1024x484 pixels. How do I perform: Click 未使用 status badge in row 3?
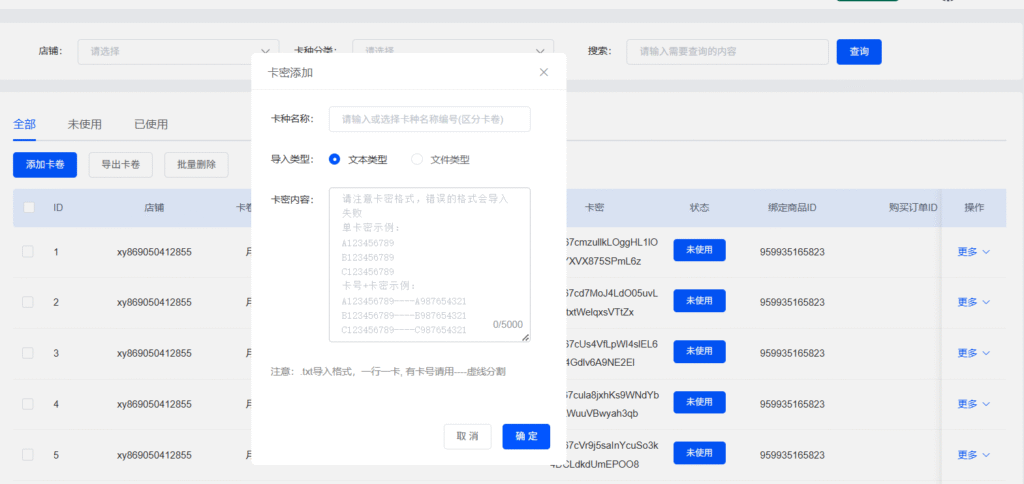coord(699,351)
